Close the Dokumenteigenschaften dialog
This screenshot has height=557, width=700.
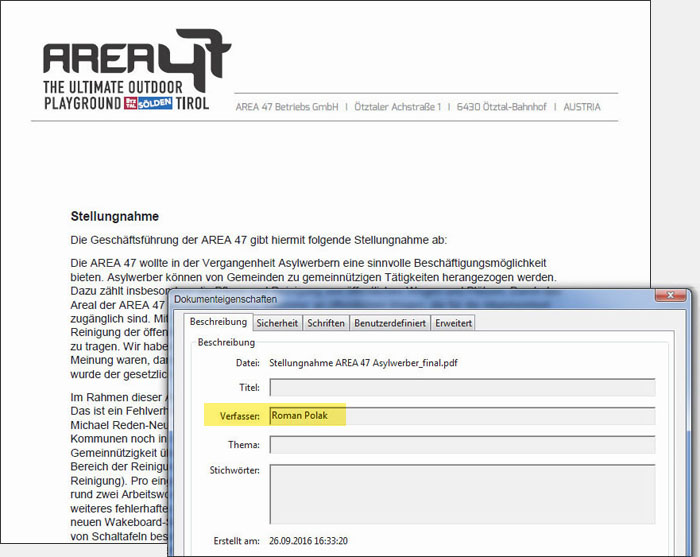point(670,295)
